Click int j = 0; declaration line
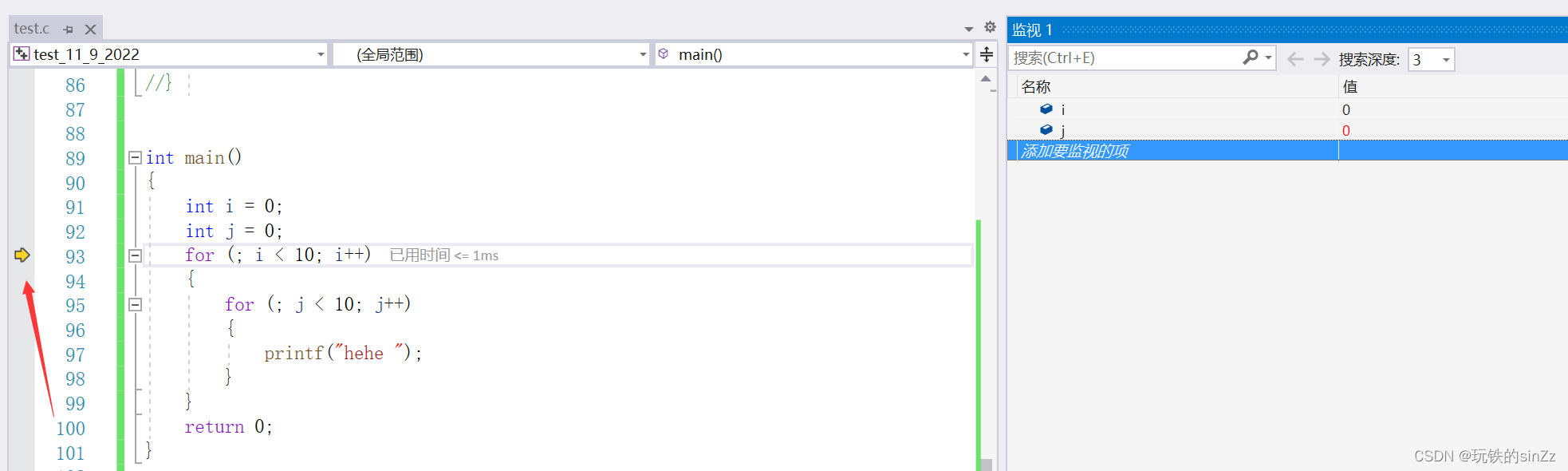 pyautogui.click(x=234, y=232)
